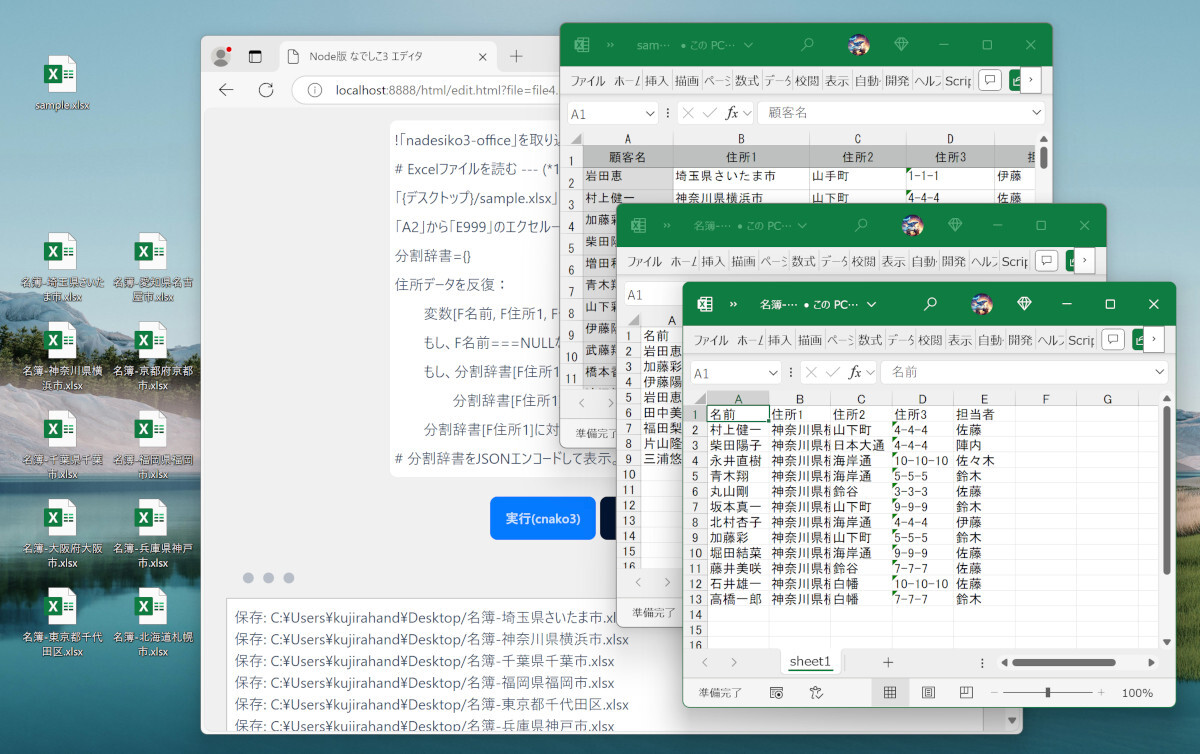
Task: Open the 数式 tab in the front Excel
Action: [x=870, y=340]
